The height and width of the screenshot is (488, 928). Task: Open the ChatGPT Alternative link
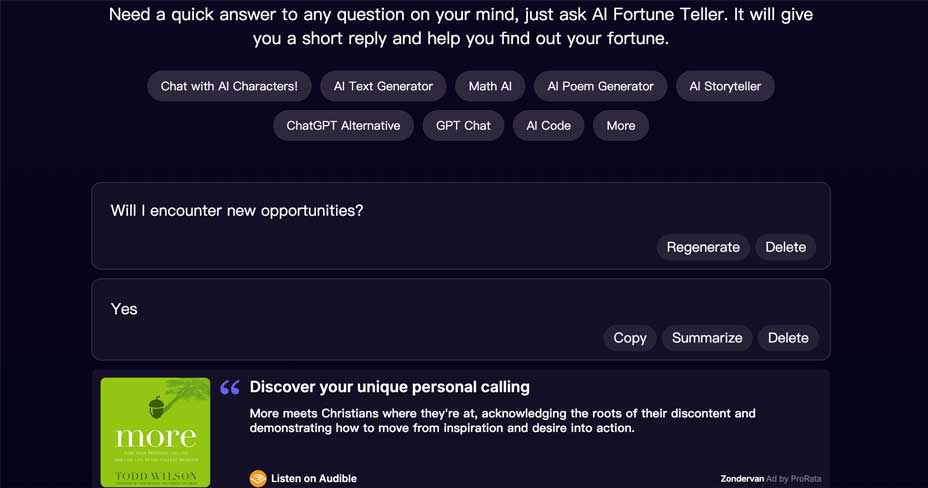tap(343, 125)
